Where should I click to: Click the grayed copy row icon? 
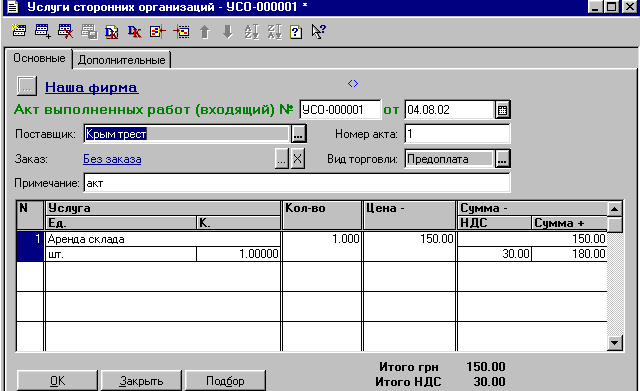(x=89, y=31)
